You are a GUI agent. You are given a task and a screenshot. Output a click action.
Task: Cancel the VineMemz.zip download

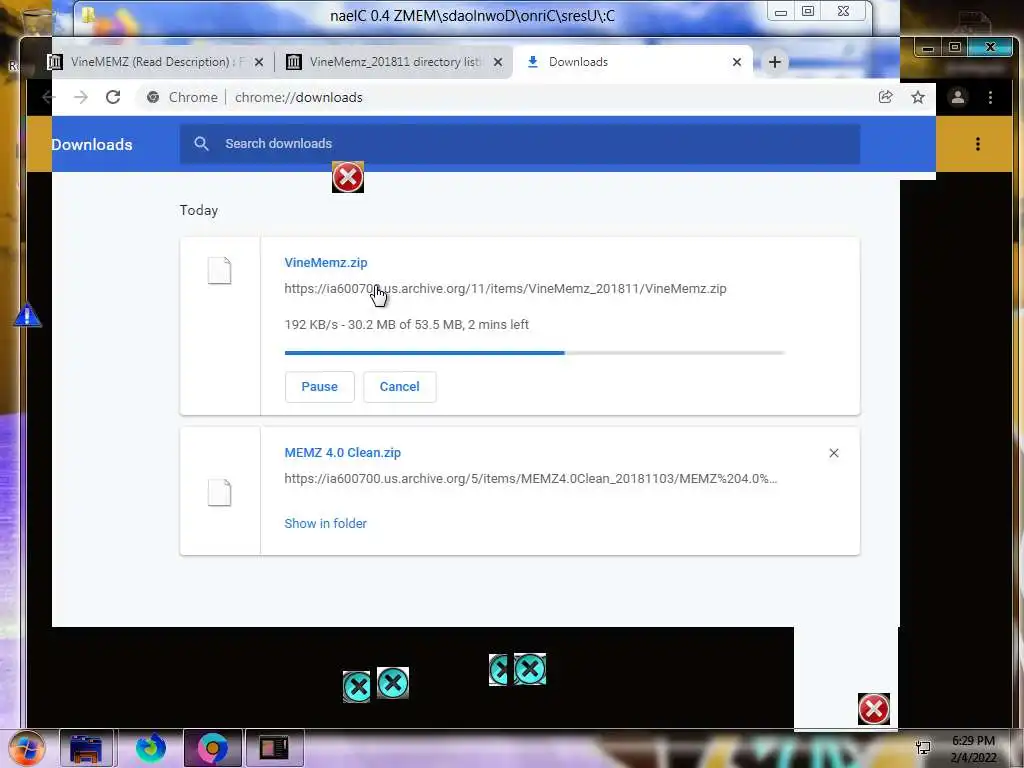(x=400, y=387)
